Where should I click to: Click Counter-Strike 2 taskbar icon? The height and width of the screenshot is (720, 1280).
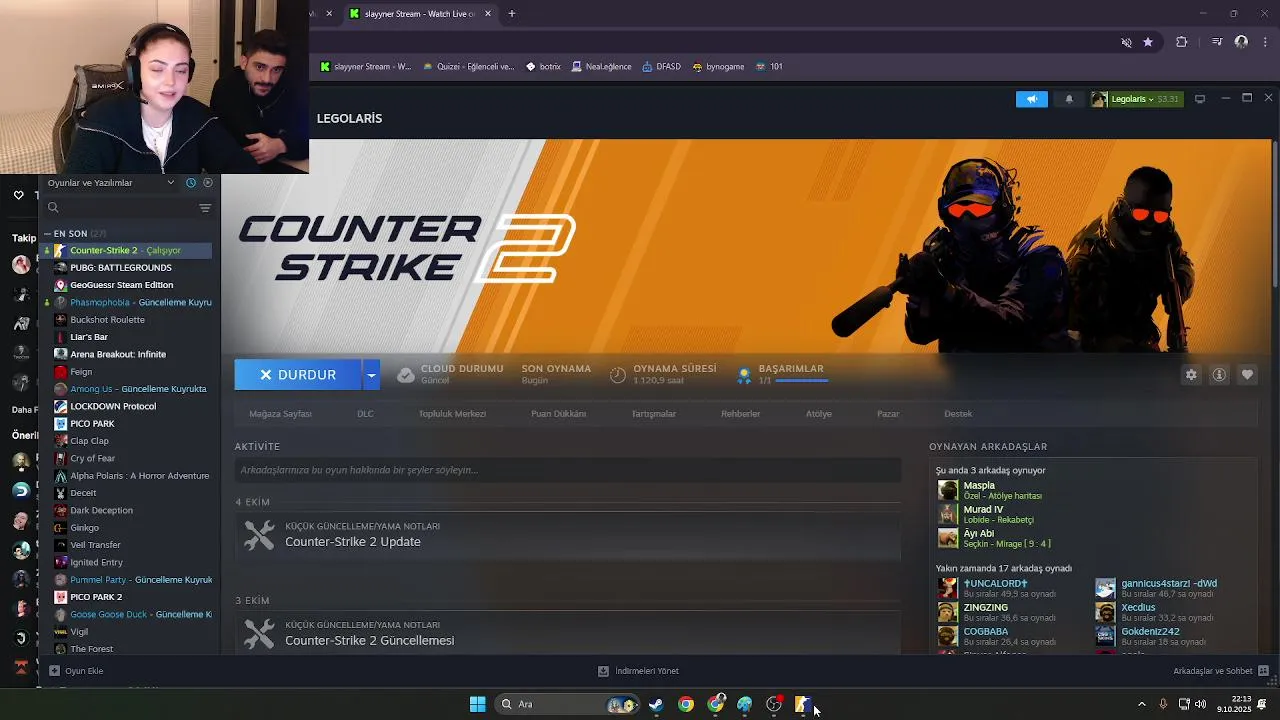coord(802,704)
